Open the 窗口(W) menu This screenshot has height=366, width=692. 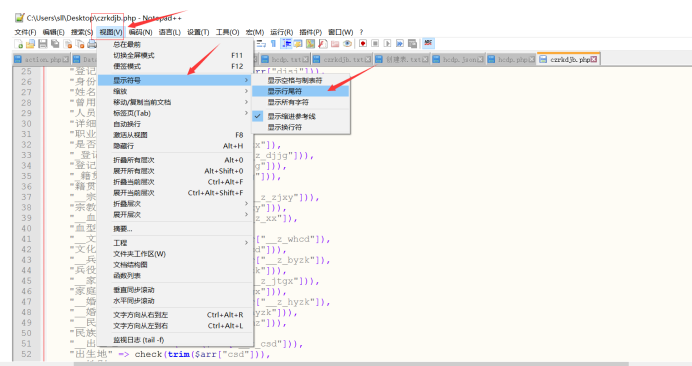(341, 32)
